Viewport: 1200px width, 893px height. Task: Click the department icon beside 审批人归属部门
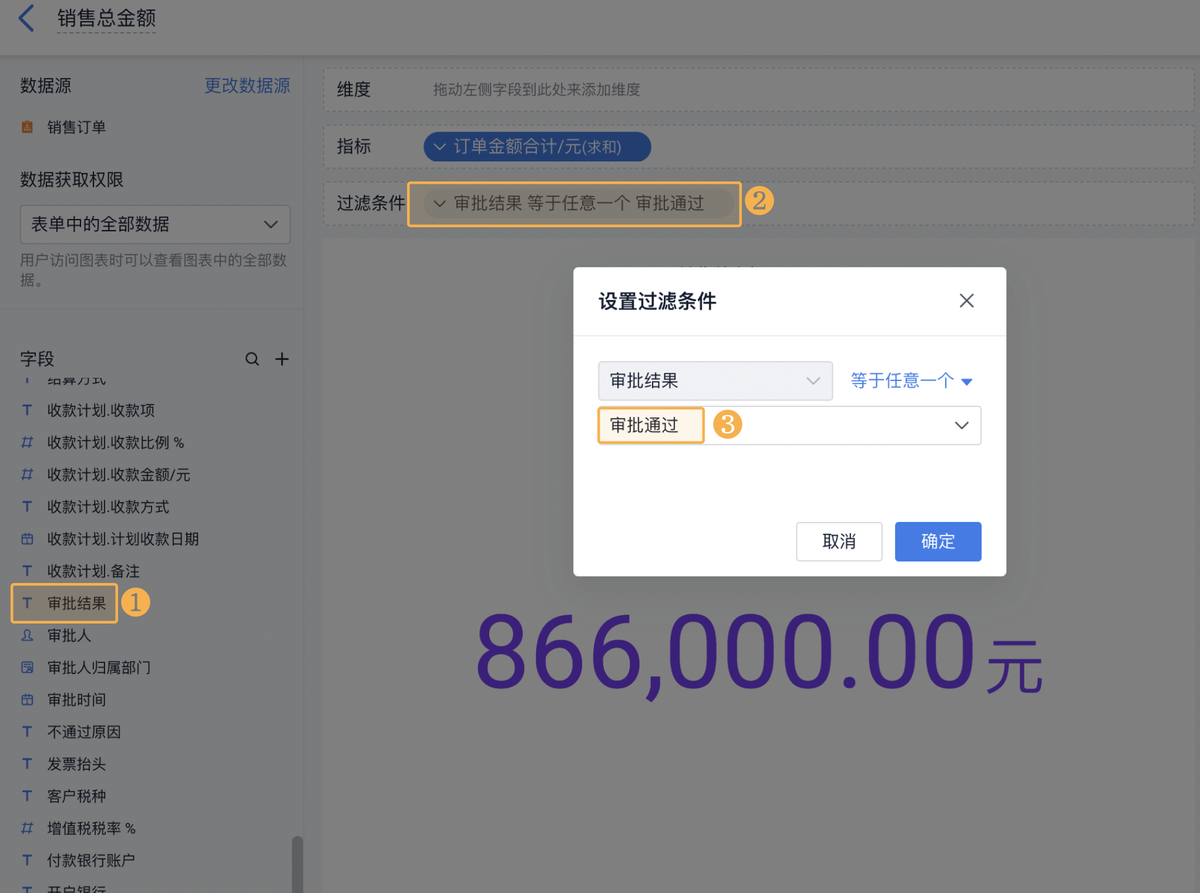point(27,667)
